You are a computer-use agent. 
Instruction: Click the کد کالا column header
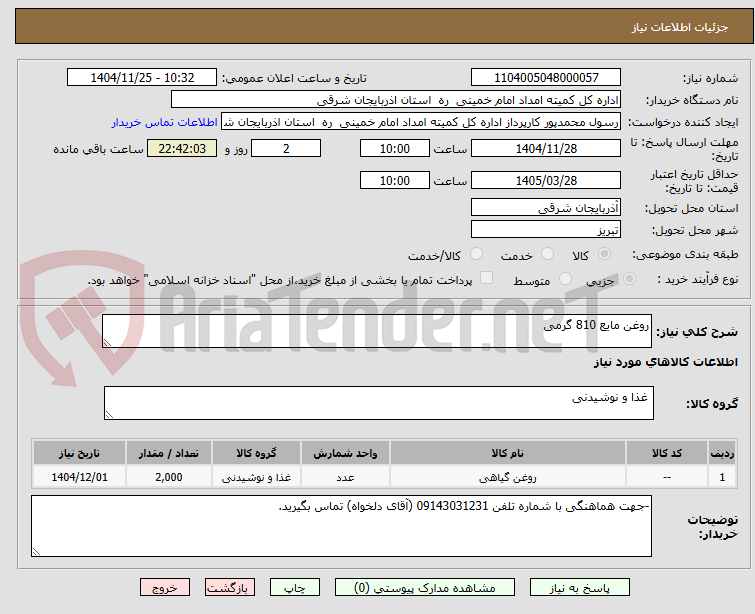[x=667, y=453]
